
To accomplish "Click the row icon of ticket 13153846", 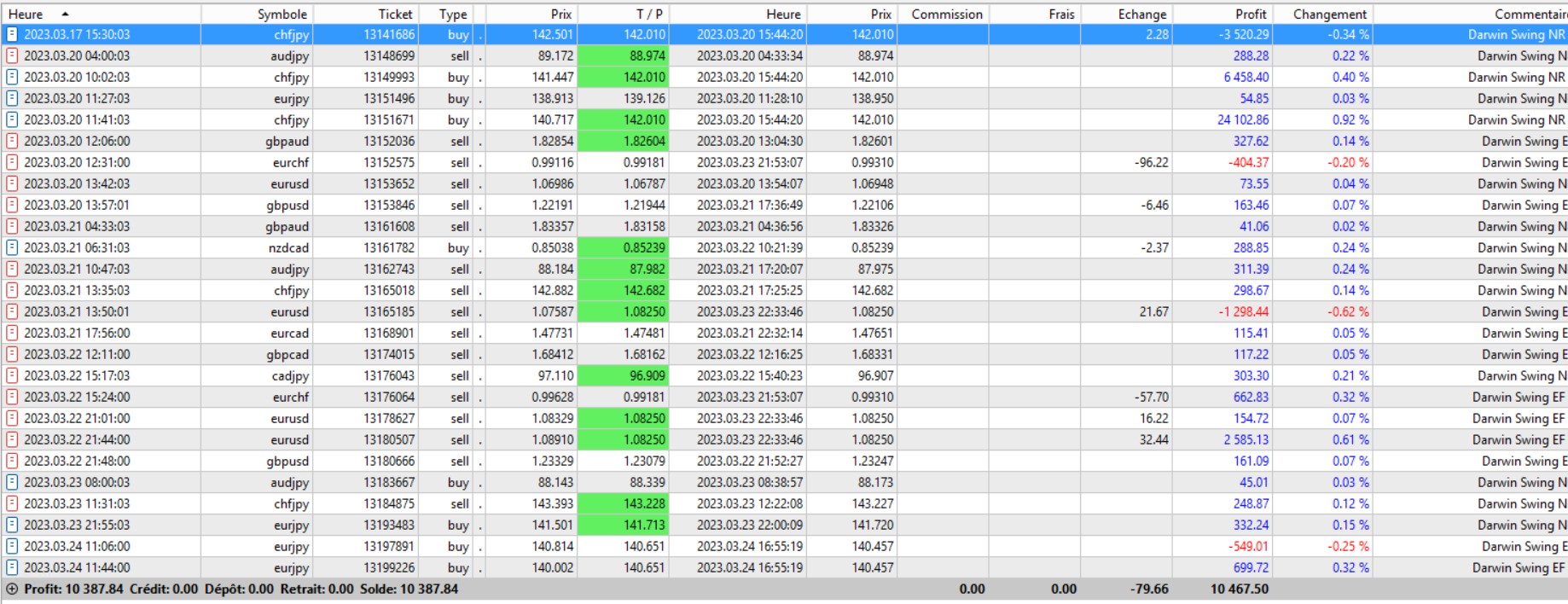I will pyautogui.click(x=12, y=205).
